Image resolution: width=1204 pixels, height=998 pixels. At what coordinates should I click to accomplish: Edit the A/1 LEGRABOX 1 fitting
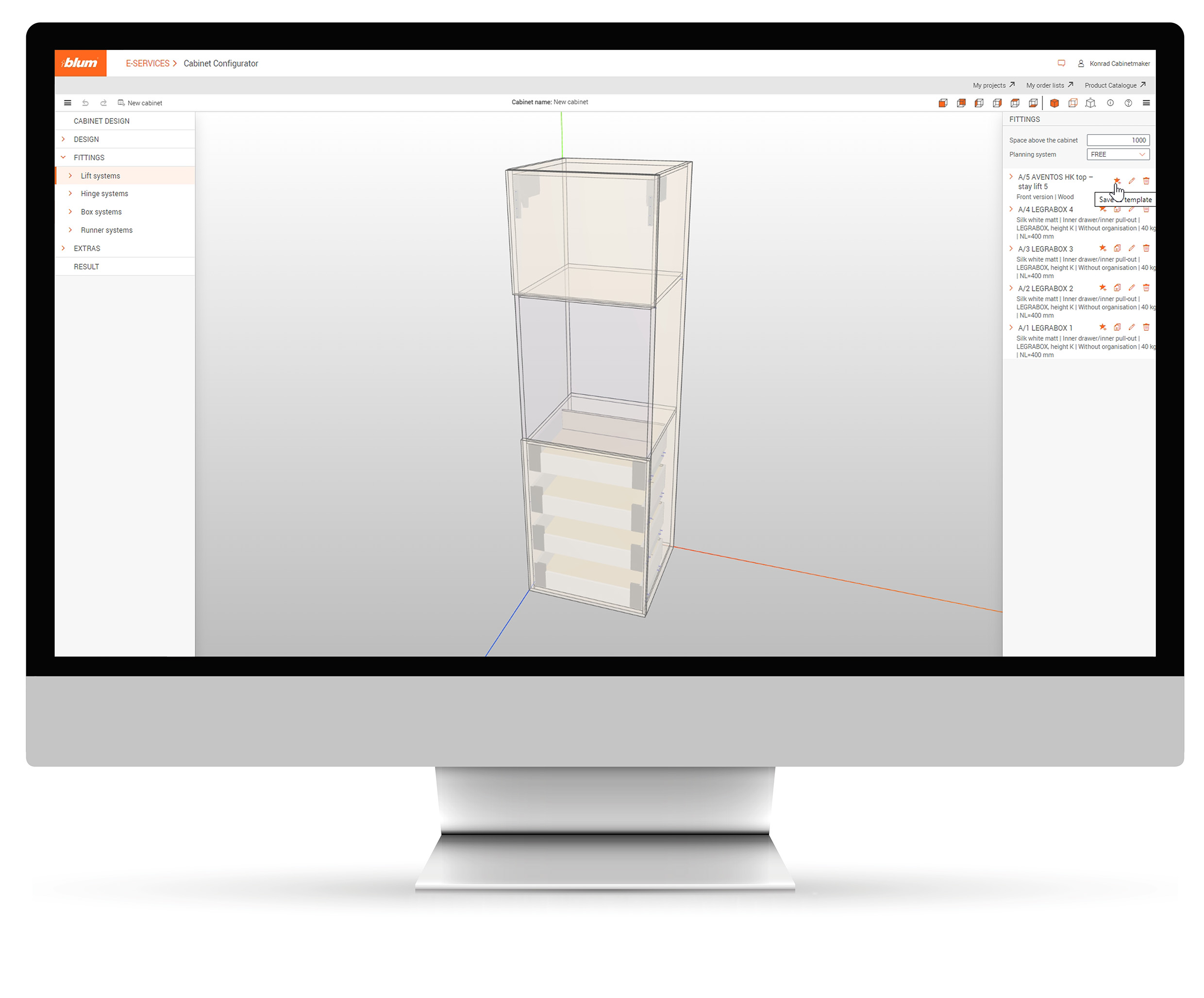click(x=1132, y=326)
